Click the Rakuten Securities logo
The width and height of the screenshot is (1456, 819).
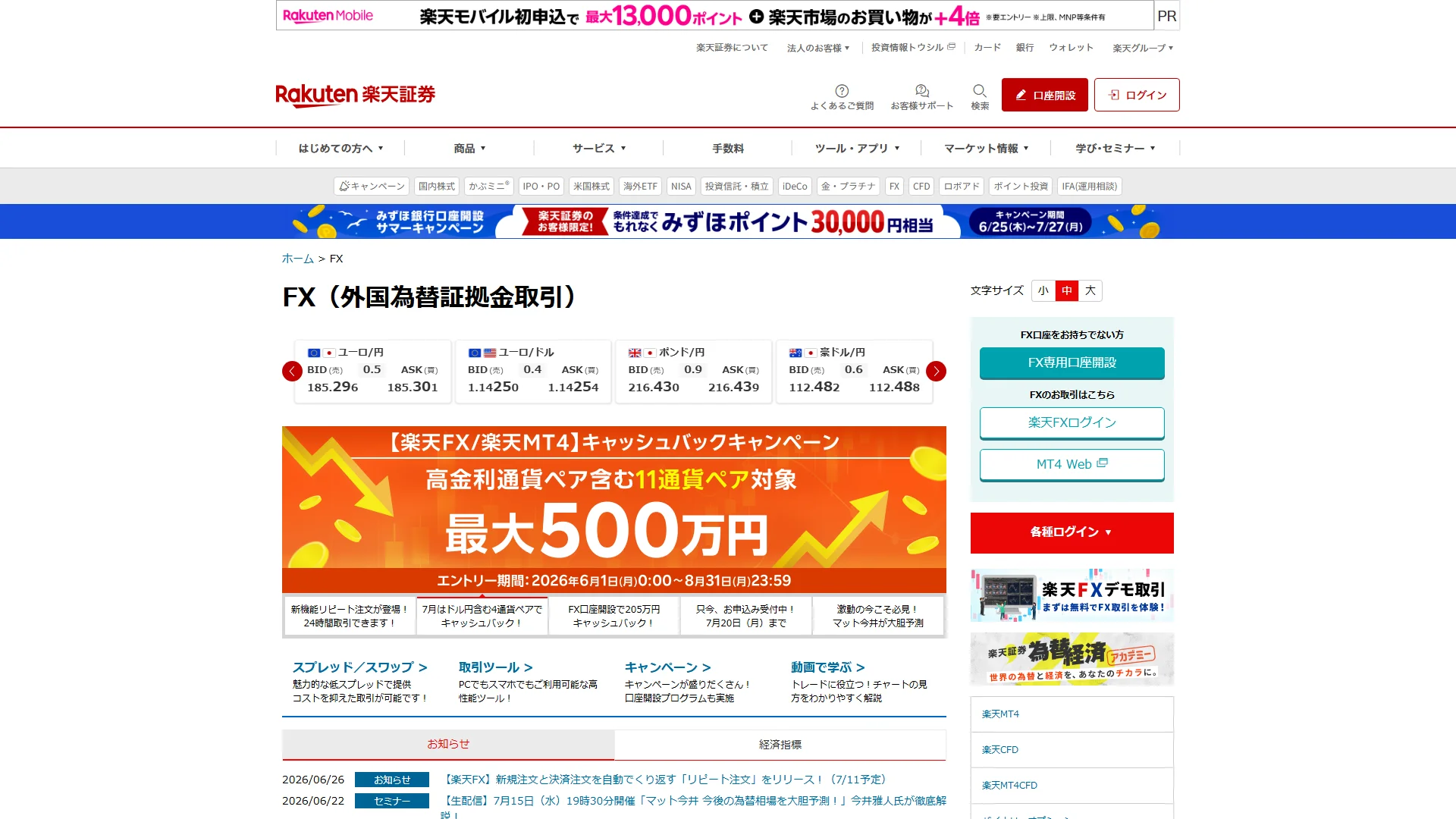pyautogui.click(x=355, y=96)
